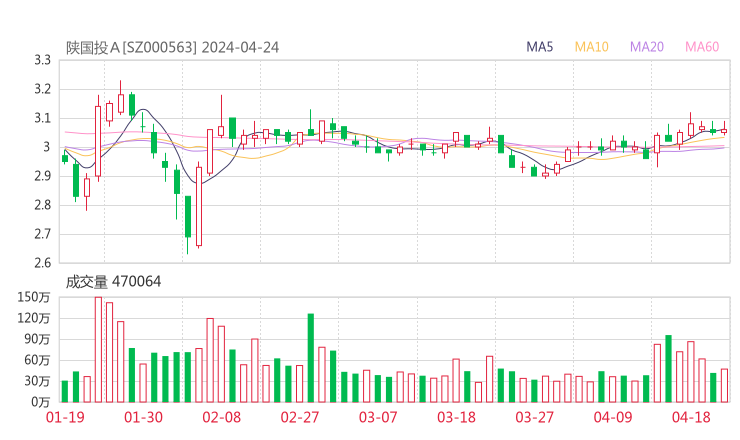Select the 3.1 price axis label
Viewport: 740px width, 440px height.
pos(42,118)
